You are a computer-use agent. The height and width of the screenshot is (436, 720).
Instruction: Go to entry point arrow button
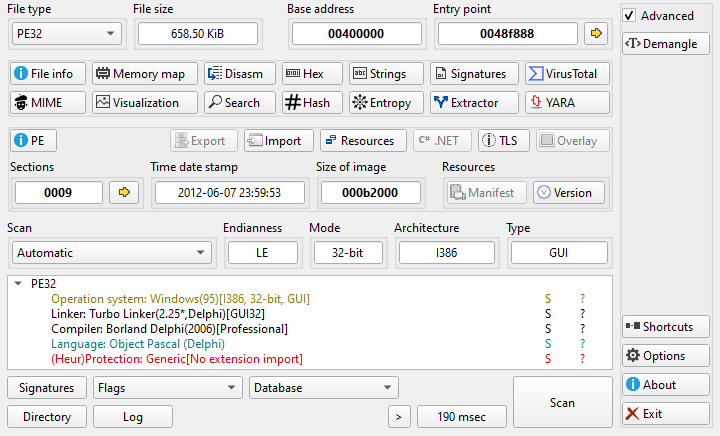pyautogui.click(x=596, y=33)
